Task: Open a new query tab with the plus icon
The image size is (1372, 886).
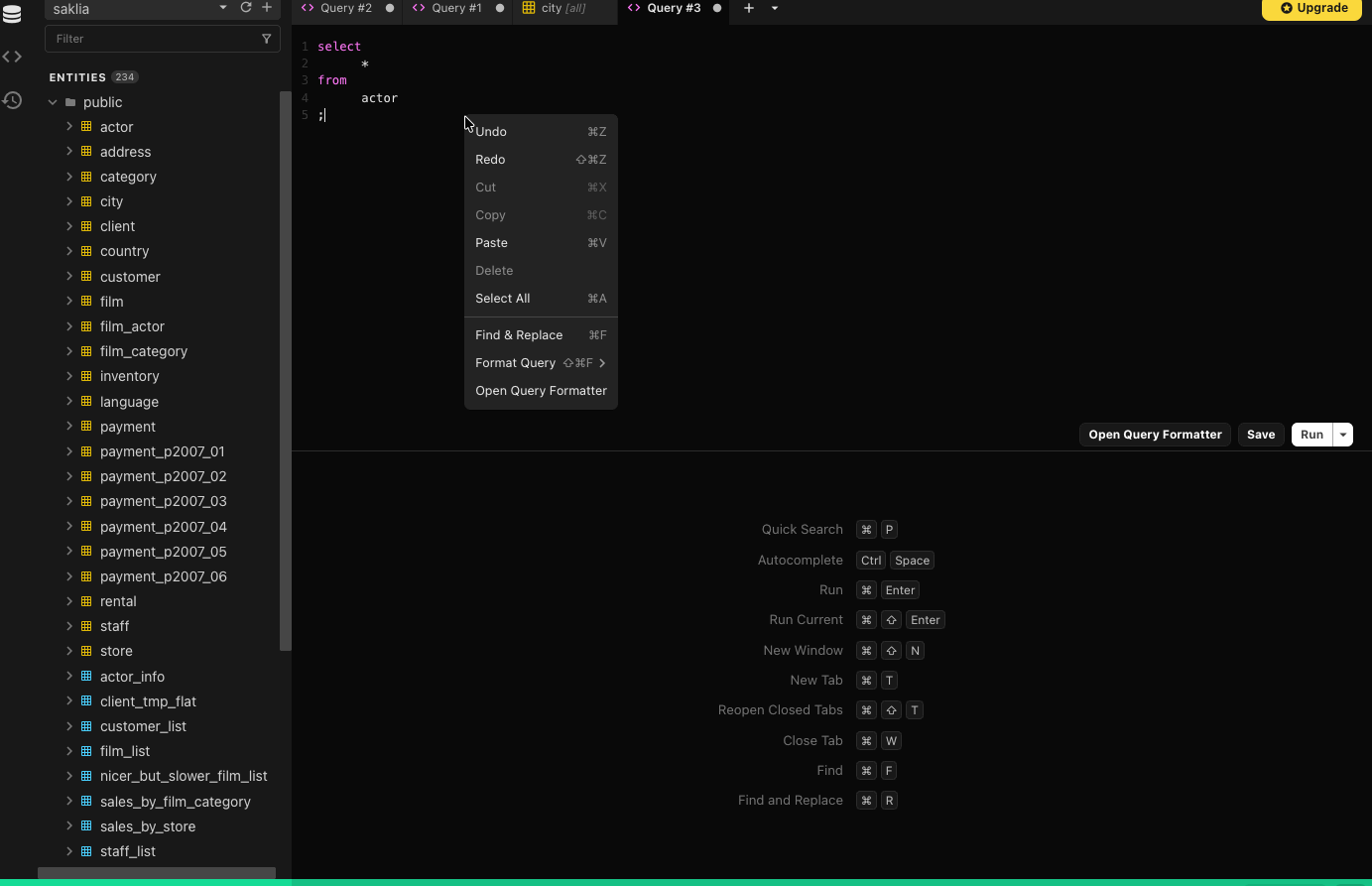Action: click(749, 8)
